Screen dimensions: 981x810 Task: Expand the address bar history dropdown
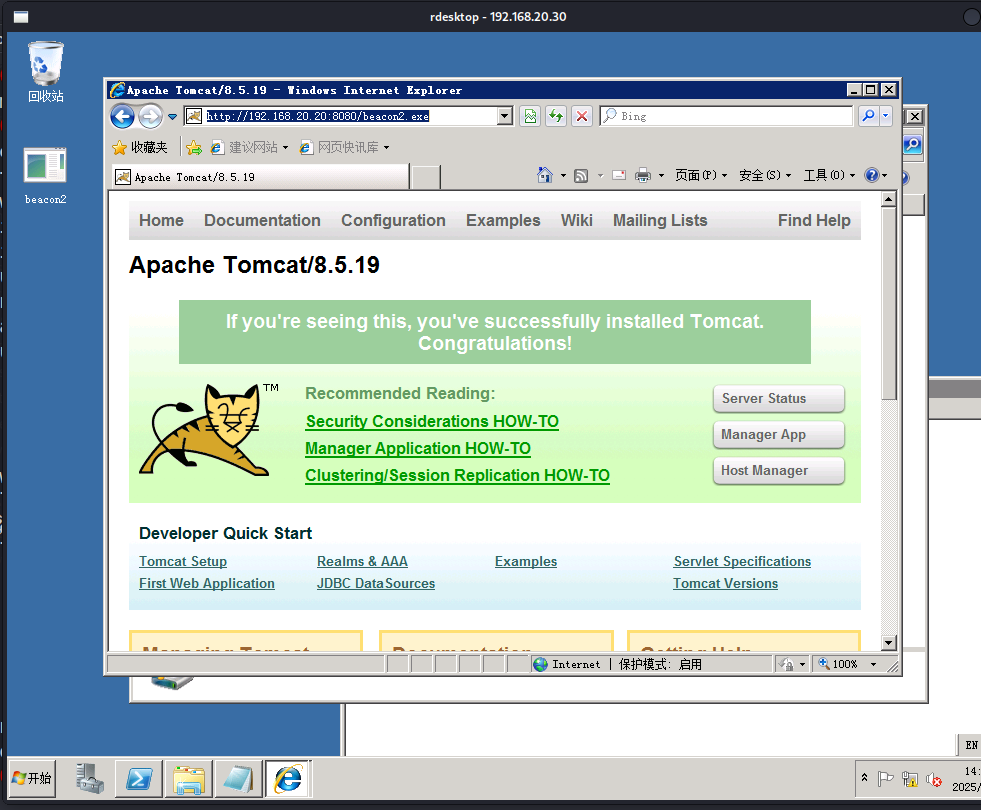[504, 116]
